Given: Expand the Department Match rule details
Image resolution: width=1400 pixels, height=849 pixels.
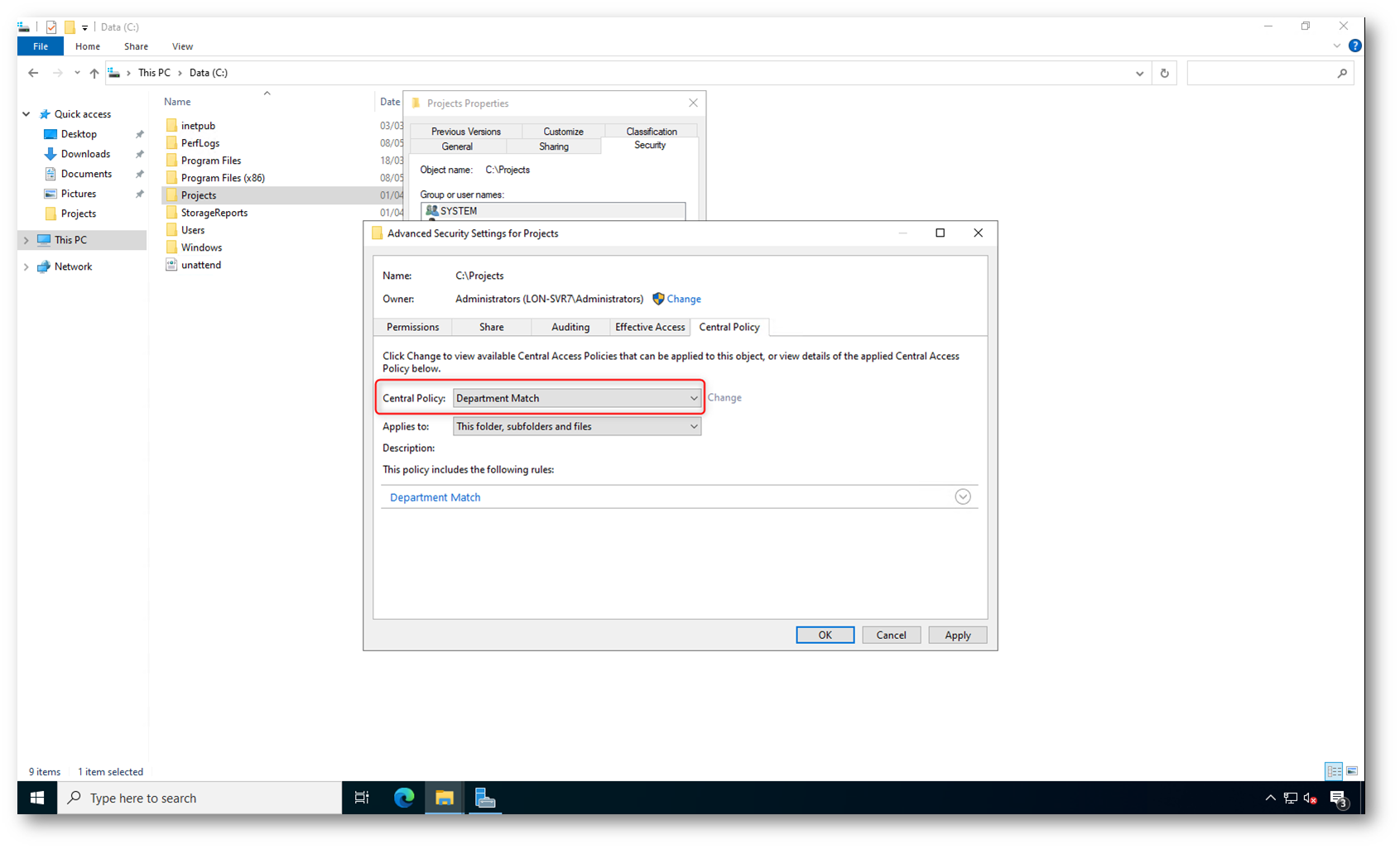Looking at the screenshot, I should 962,497.
